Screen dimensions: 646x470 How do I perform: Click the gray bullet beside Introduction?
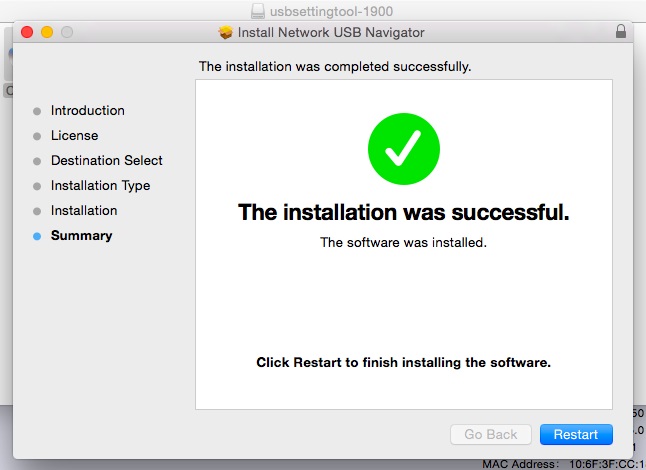37,111
